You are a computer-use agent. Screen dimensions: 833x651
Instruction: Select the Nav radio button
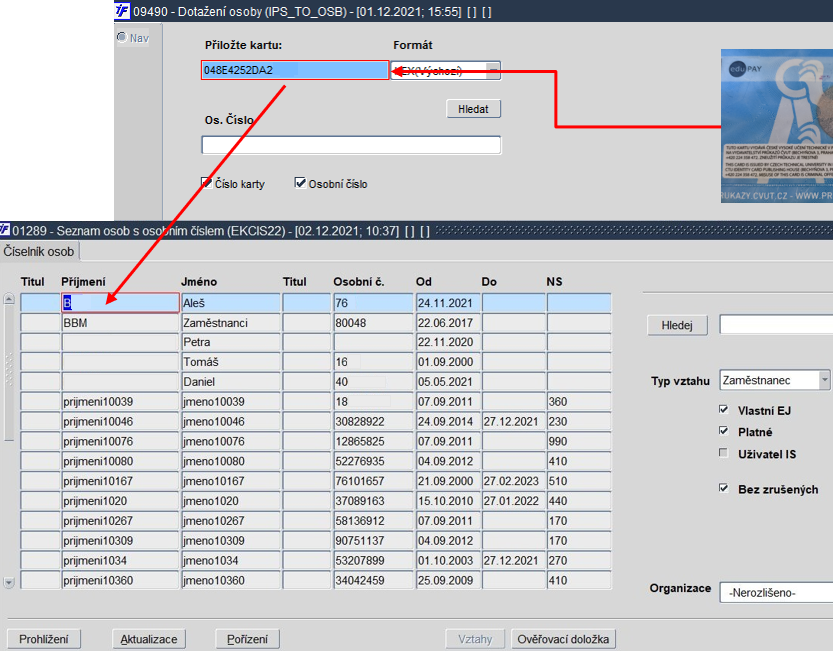coord(122,37)
